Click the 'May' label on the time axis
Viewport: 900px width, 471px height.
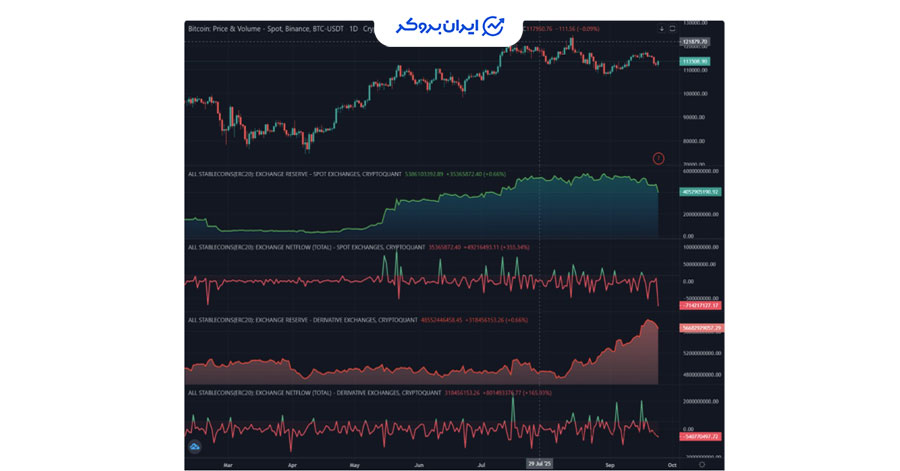[354, 465]
